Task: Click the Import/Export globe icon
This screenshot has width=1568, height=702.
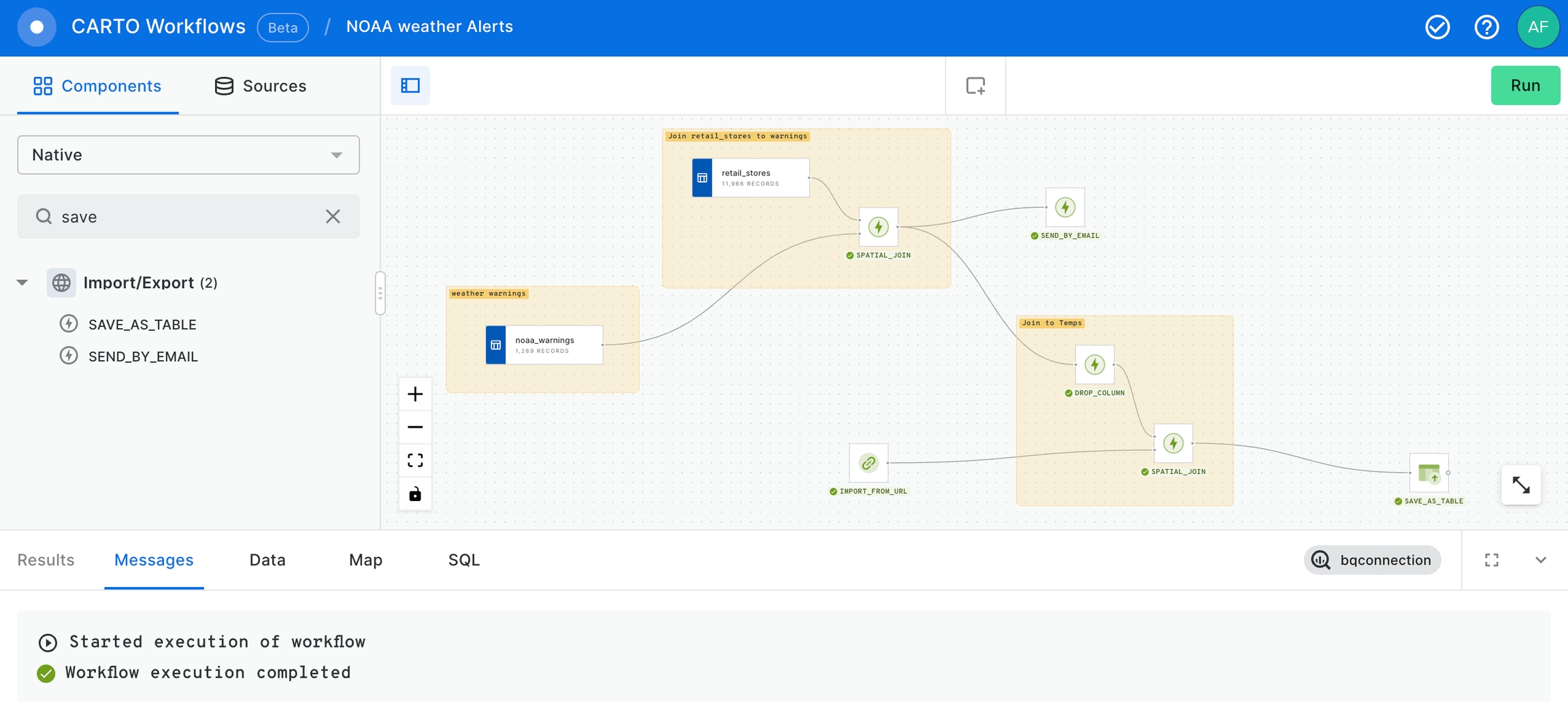Action: pyautogui.click(x=61, y=283)
